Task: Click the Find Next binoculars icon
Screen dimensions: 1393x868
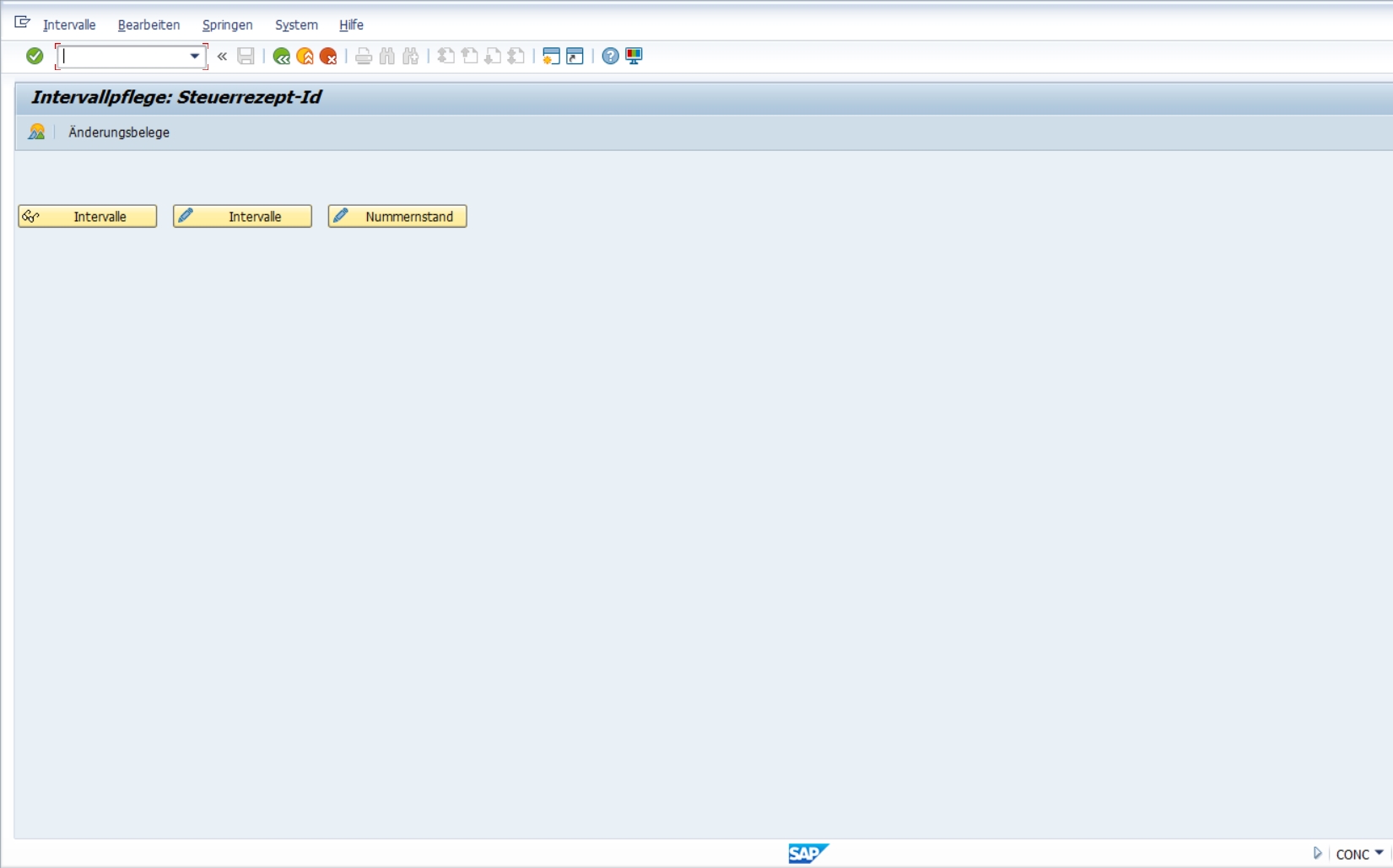Action: pyautogui.click(x=411, y=57)
